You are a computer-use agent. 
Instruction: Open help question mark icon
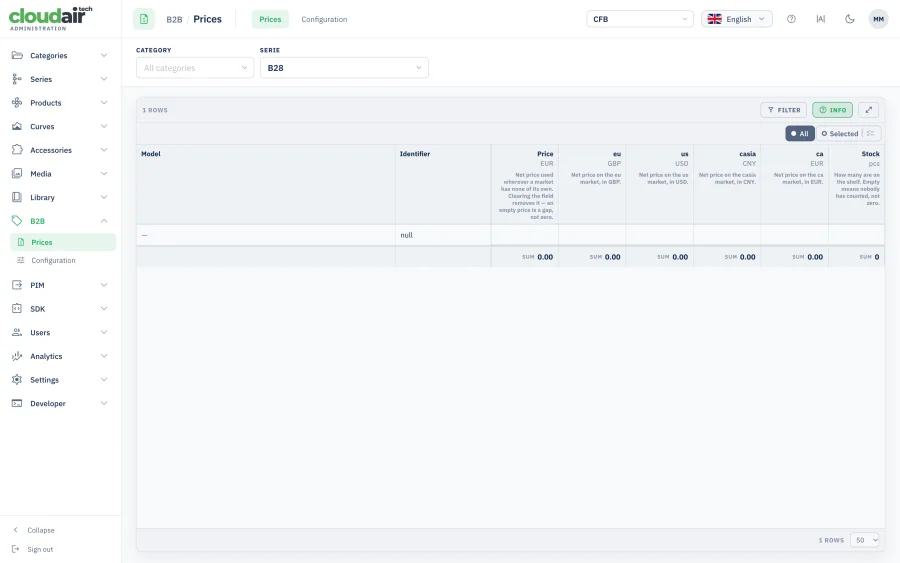point(791,19)
